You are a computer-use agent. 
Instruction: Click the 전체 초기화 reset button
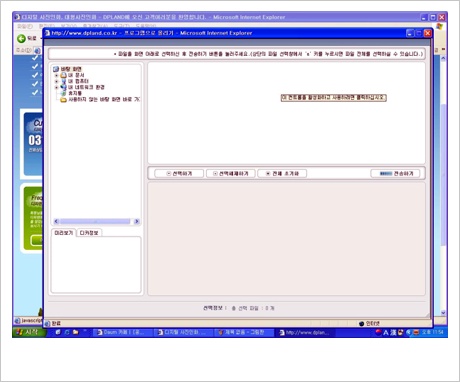pyautogui.click(x=282, y=173)
